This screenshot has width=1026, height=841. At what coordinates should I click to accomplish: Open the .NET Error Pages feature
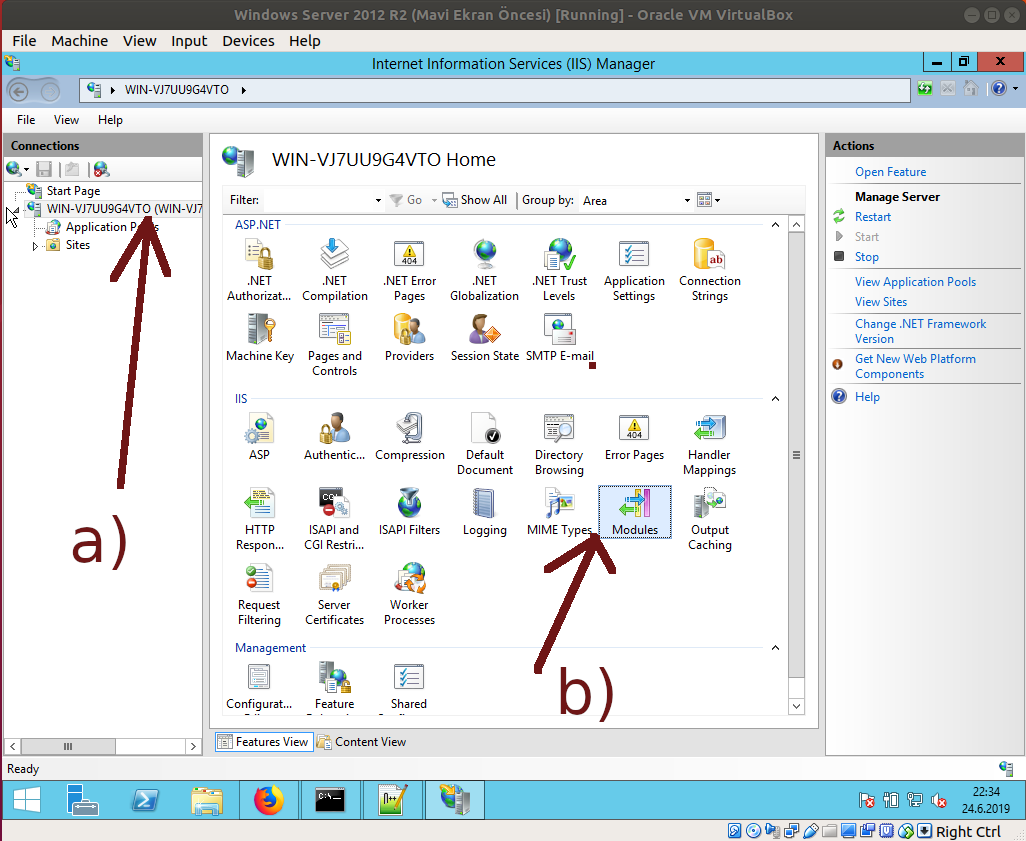coord(410,270)
